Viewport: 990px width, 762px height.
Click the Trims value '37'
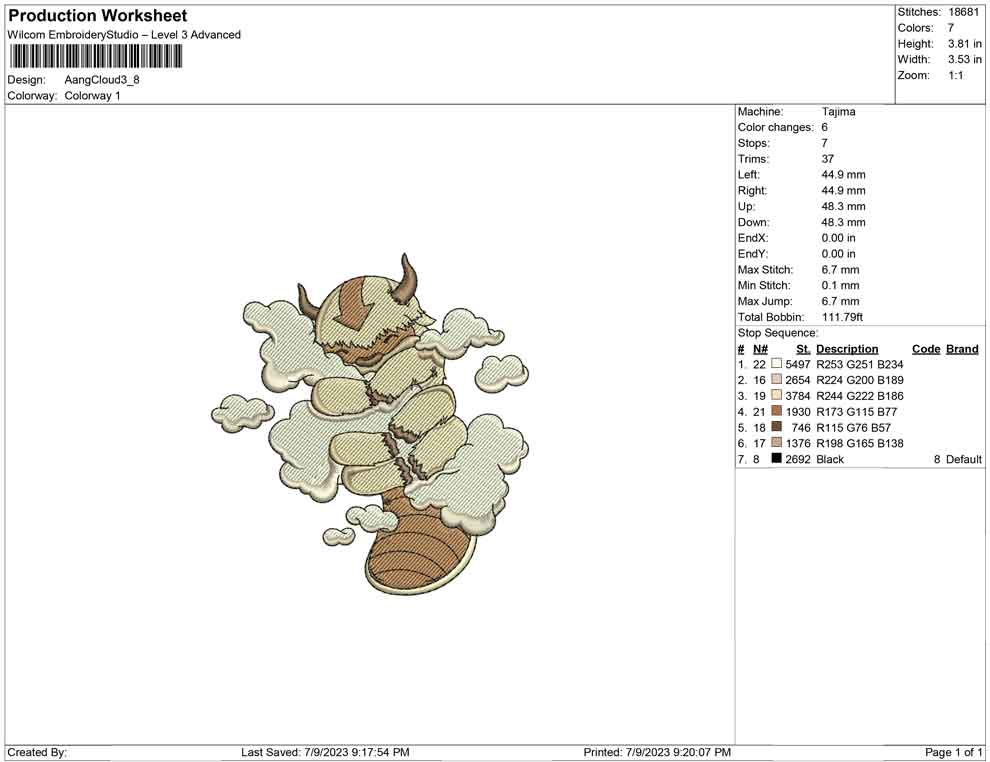[x=828, y=159]
